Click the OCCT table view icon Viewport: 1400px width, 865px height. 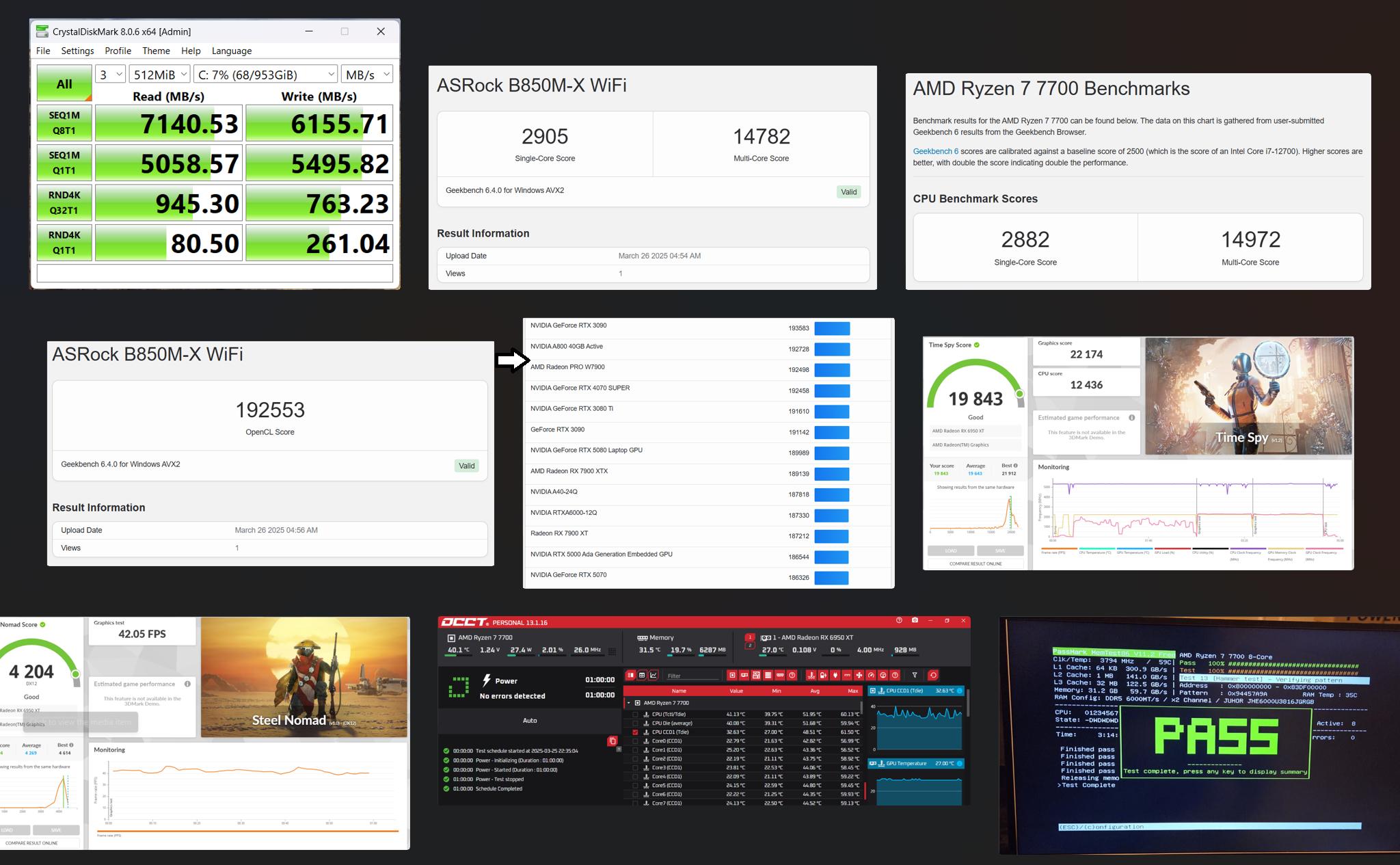pos(642,676)
